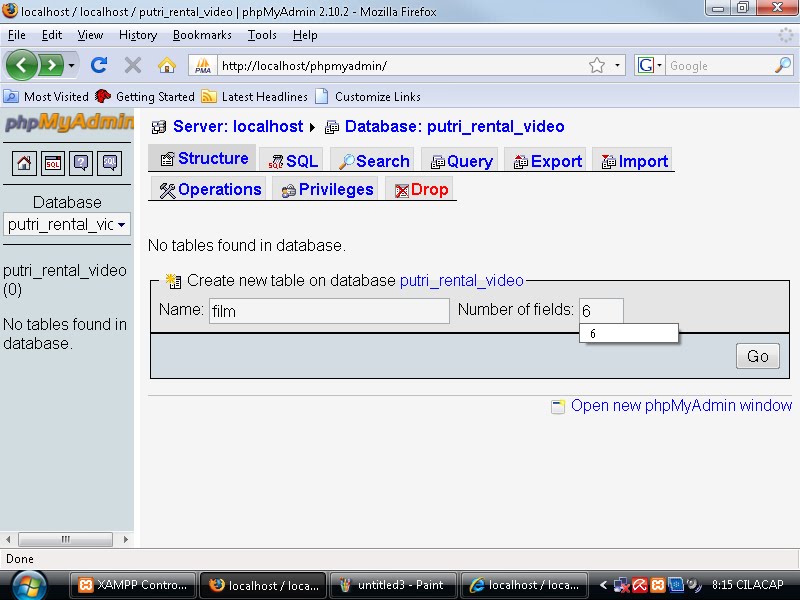The image size is (800, 600).
Task: Click putri_rental_video (0) in the sidebar
Action: tap(65, 280)
